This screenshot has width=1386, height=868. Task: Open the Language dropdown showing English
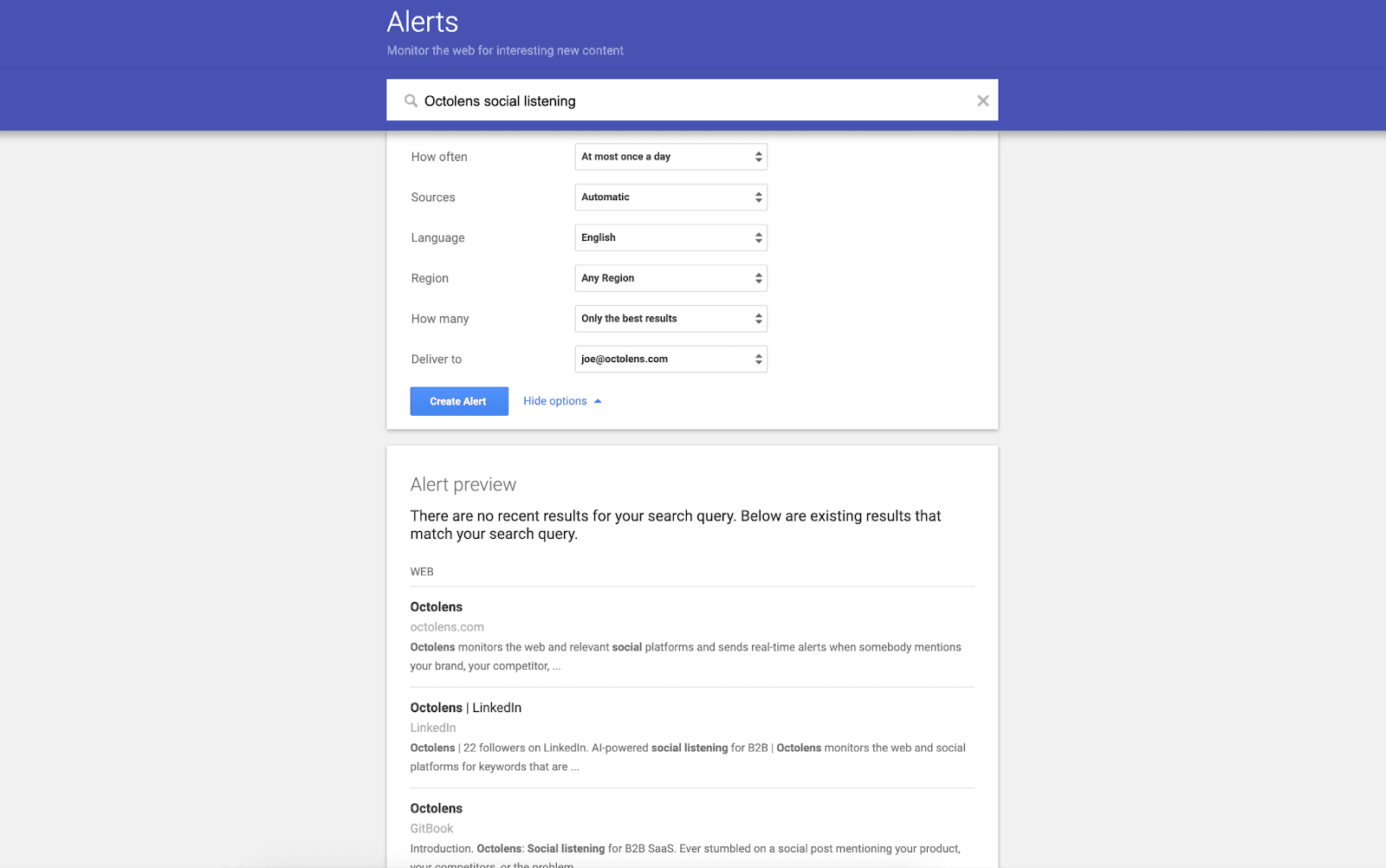pyautogui.click(x=670, y=237)
